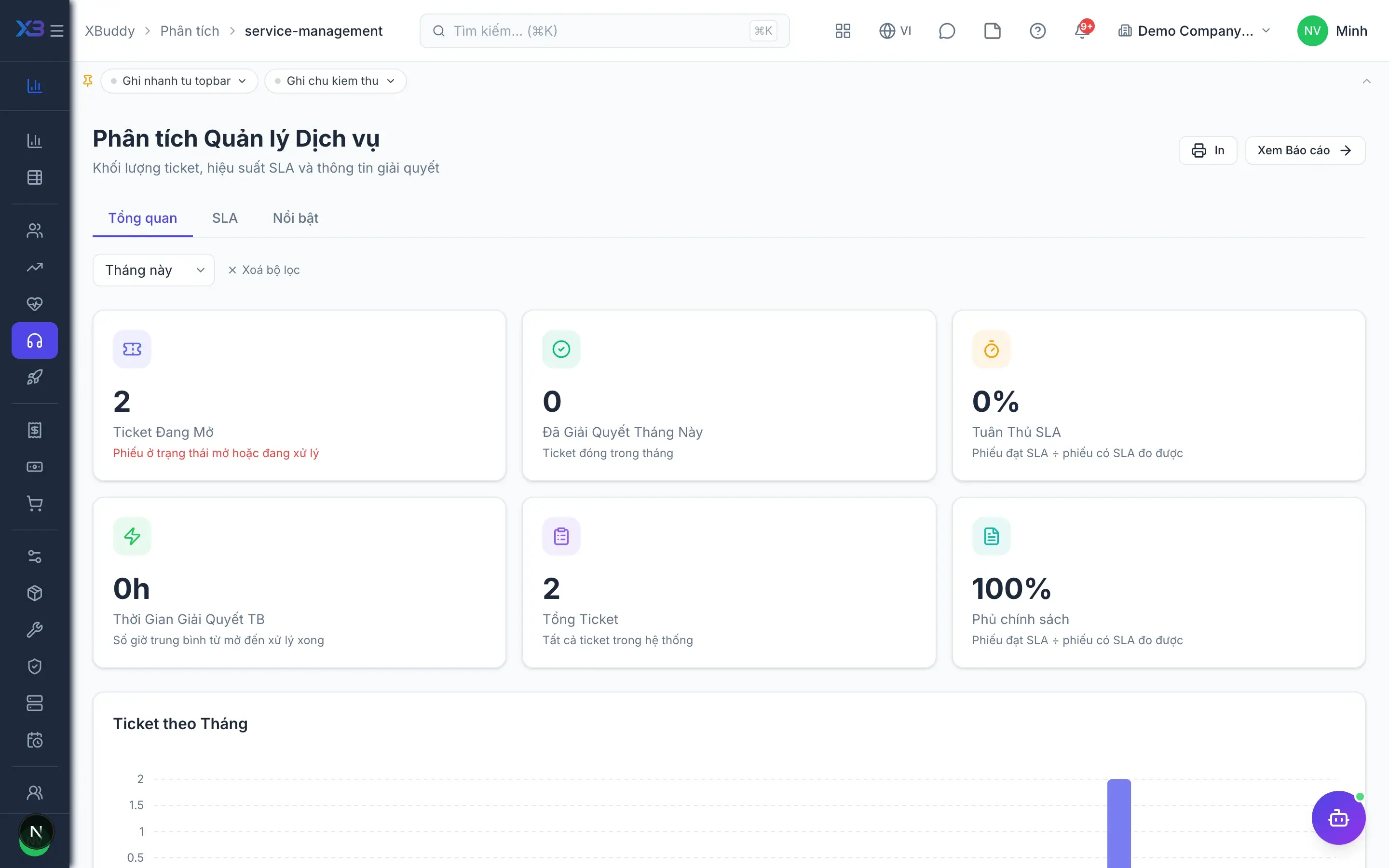The image size is (1389, 868).
Task: Expand the 'Ghi chu kiem thu' dropdown
Action: click(335, 81)
